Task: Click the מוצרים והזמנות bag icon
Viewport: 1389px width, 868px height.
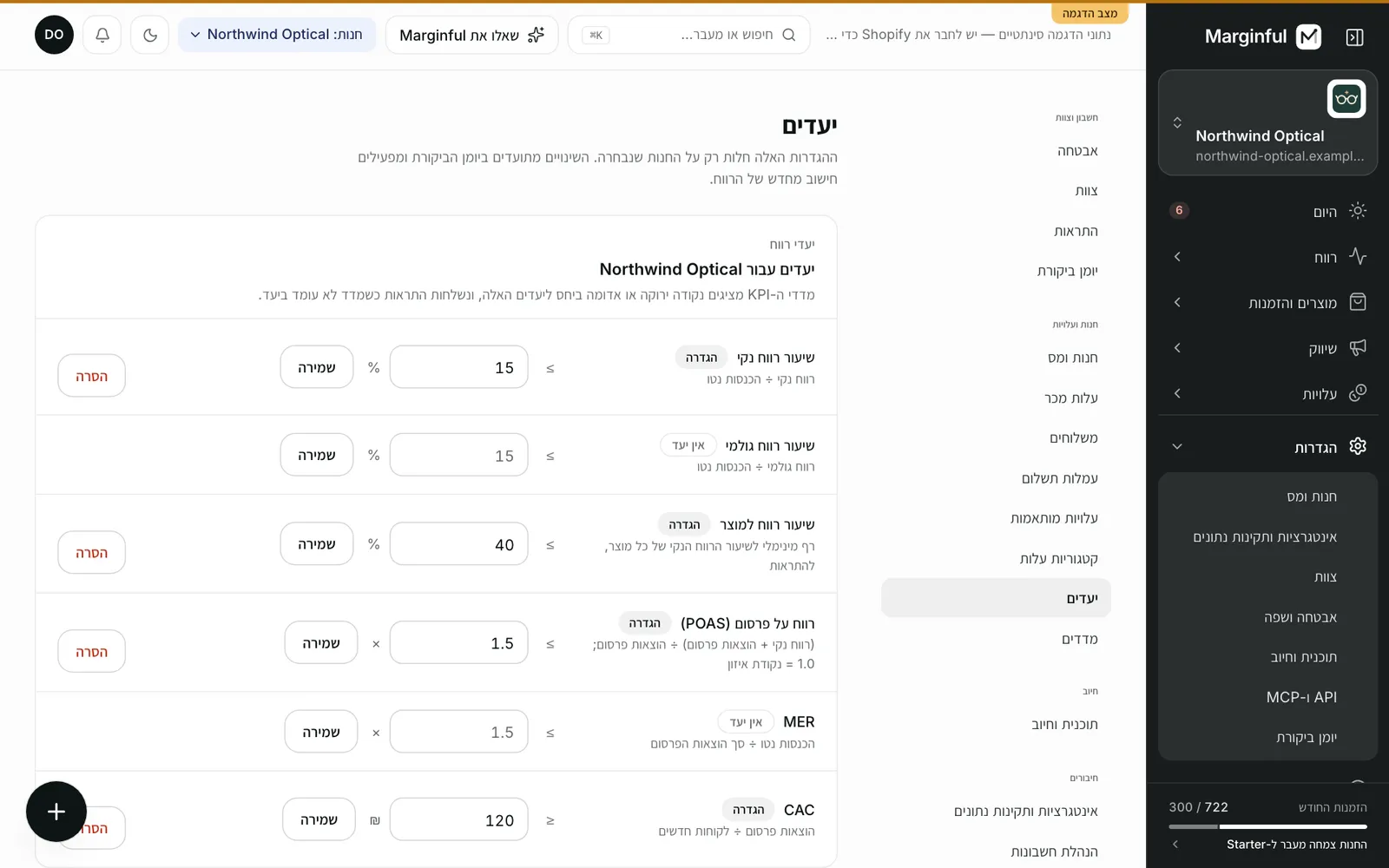Action: point(1358,302)
